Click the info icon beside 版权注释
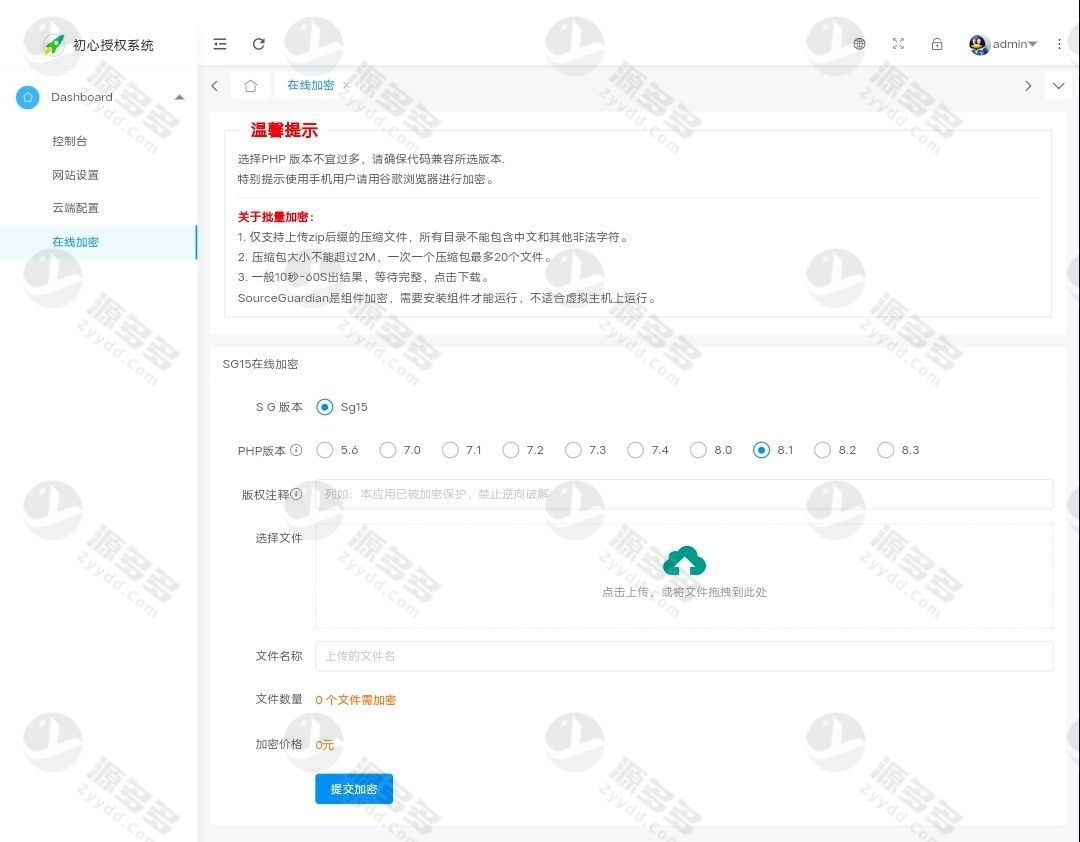The width and height of the screenshot is (1080, 842). pos(296,494)
